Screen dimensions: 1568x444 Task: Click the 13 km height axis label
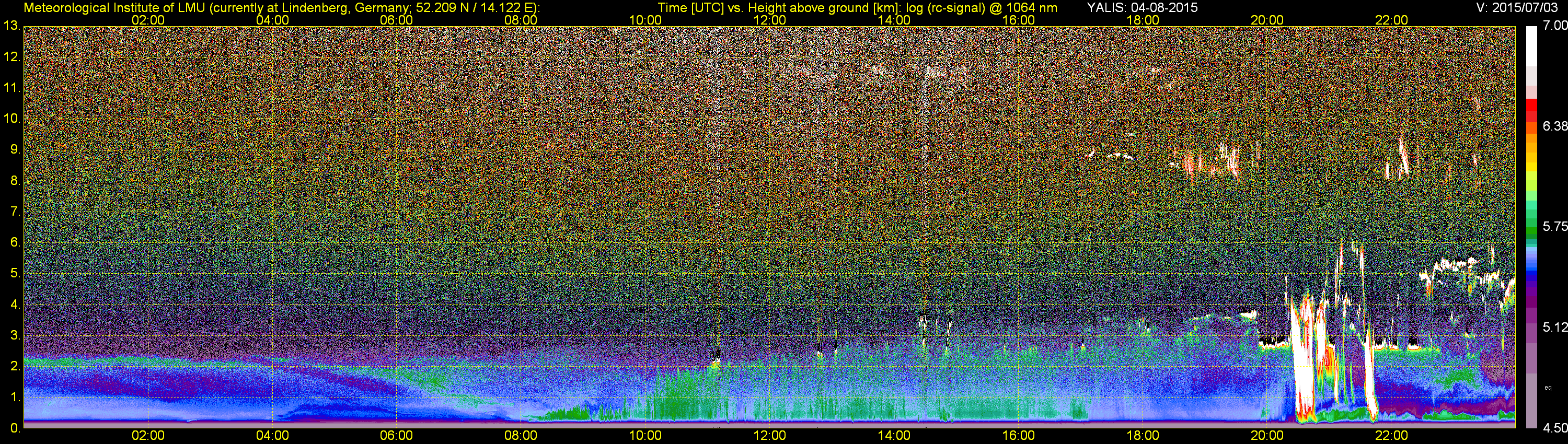11,26
